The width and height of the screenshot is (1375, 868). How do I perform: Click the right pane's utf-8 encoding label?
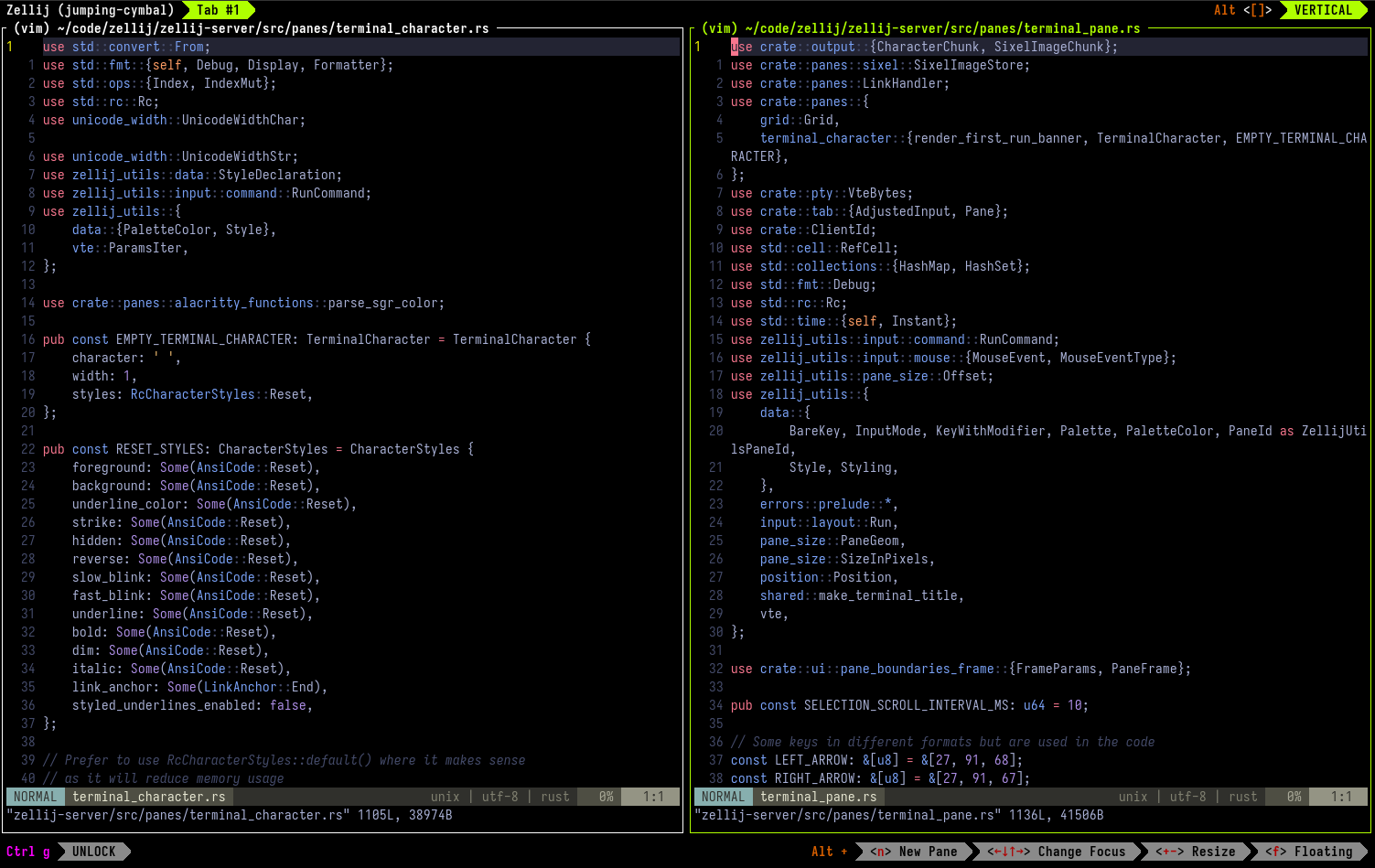1188,797
